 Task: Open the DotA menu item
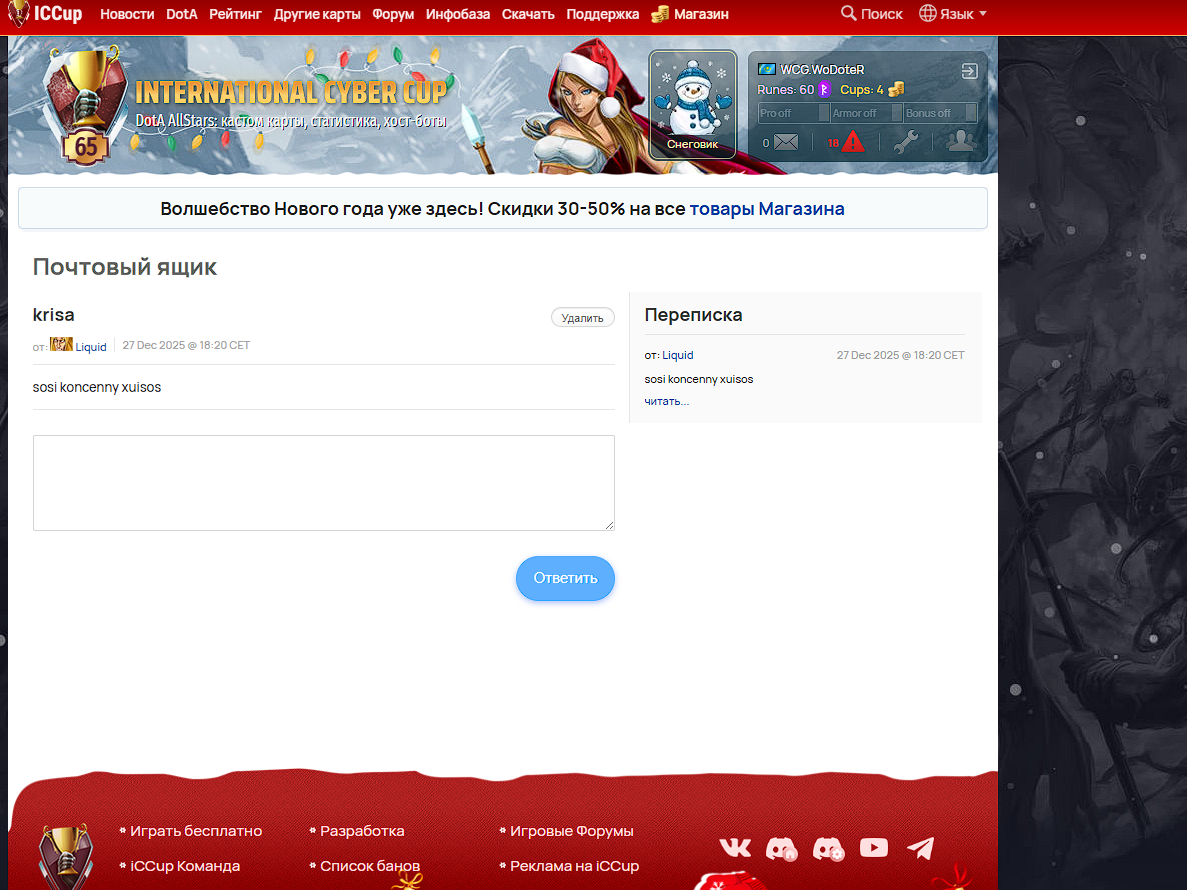click(x=182, y=14)
